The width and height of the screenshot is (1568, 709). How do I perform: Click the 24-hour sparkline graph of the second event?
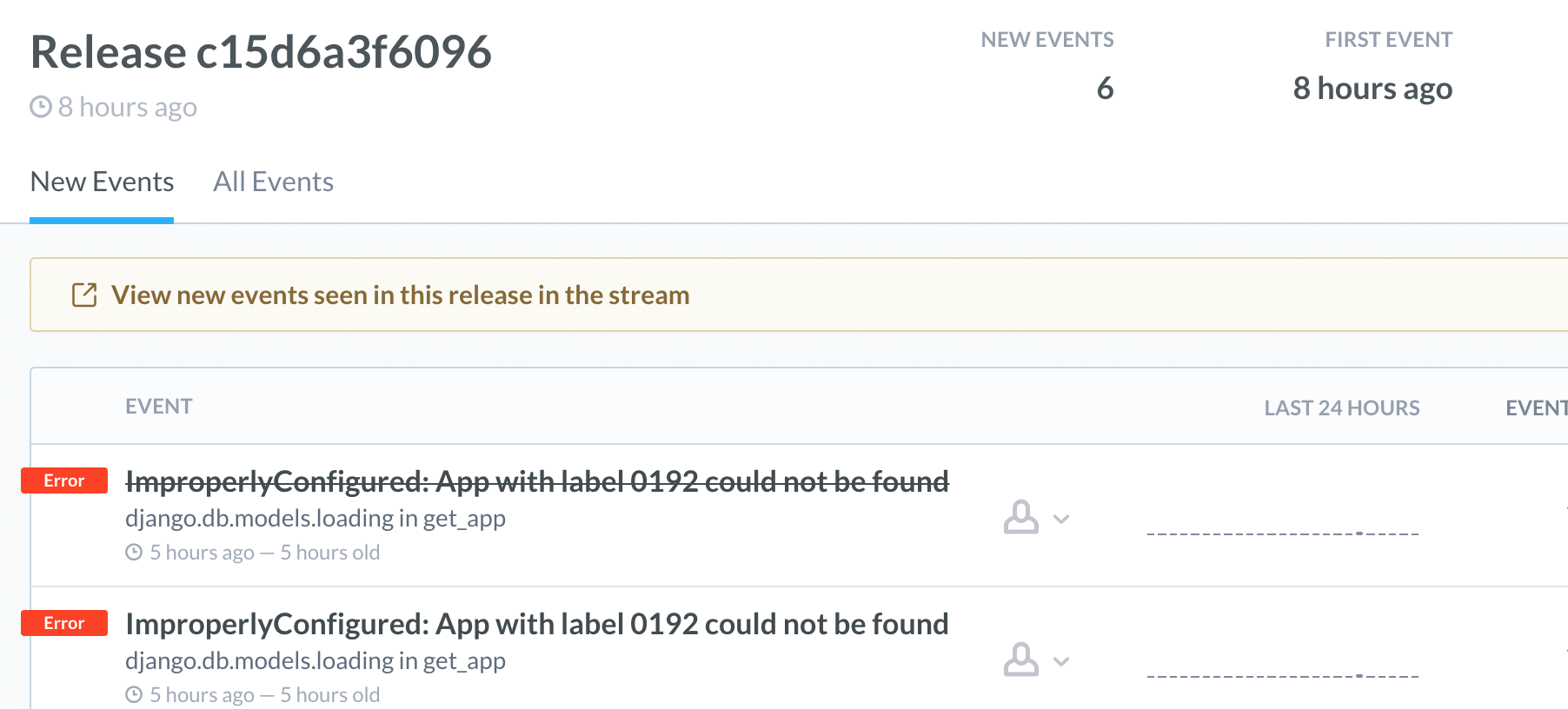coord(1282,674)
